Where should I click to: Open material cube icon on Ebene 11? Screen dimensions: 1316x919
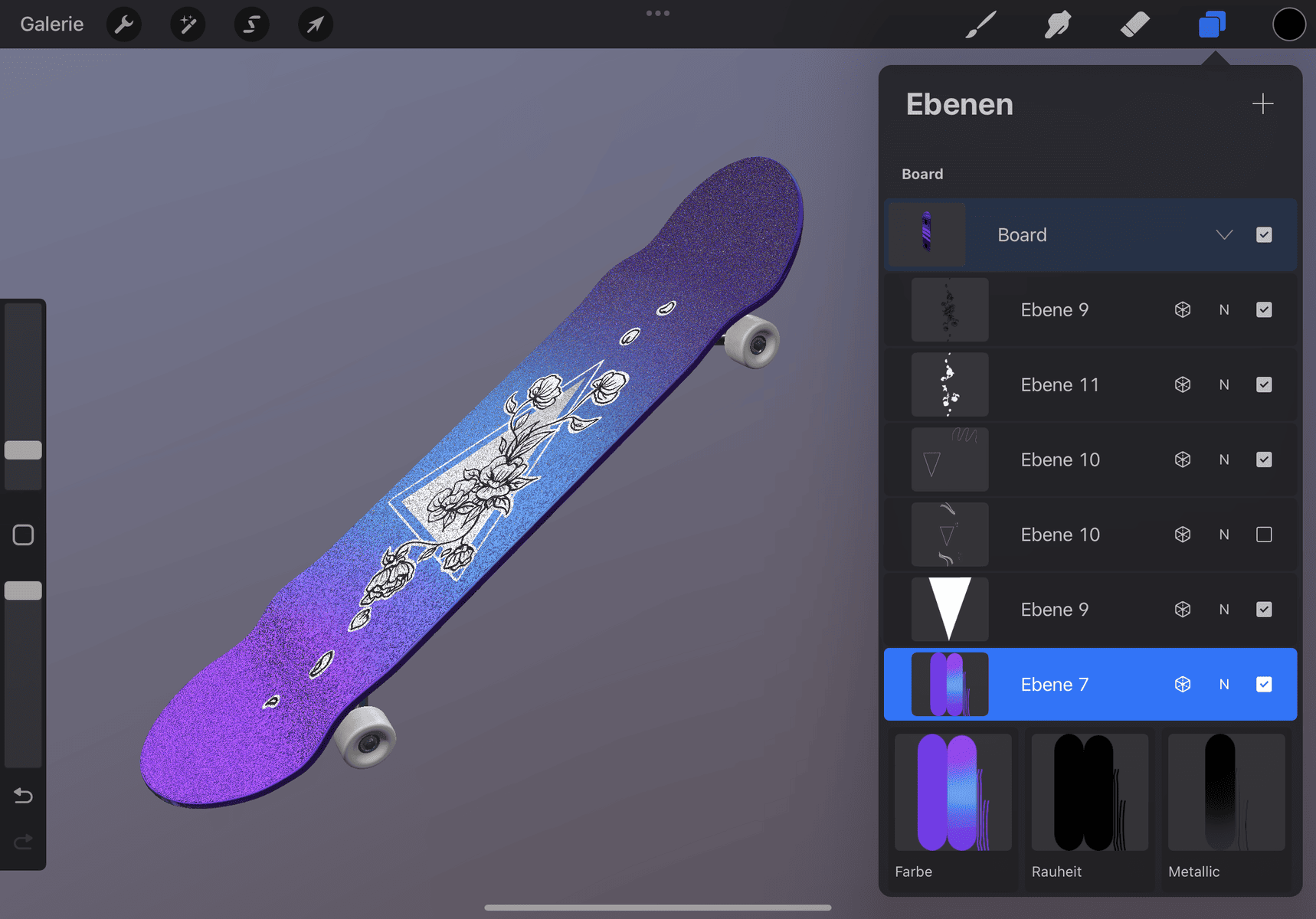(1183, 384)
